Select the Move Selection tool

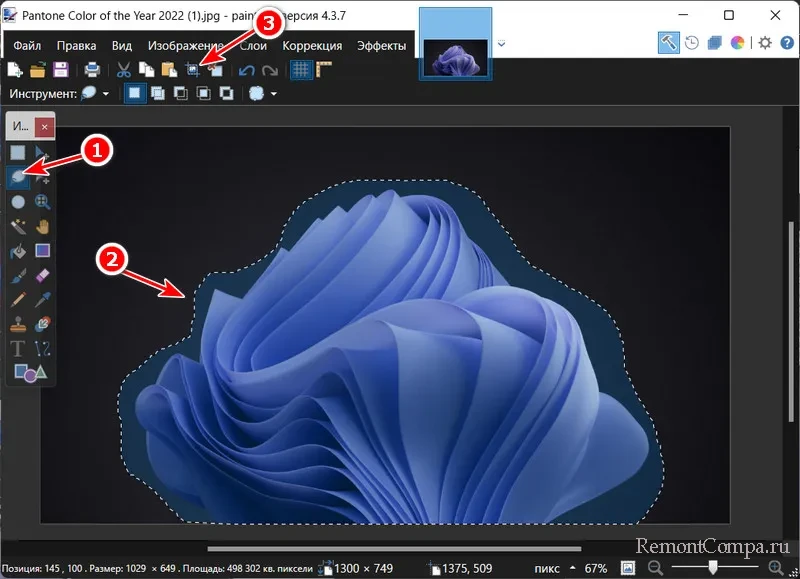[42, 177]
